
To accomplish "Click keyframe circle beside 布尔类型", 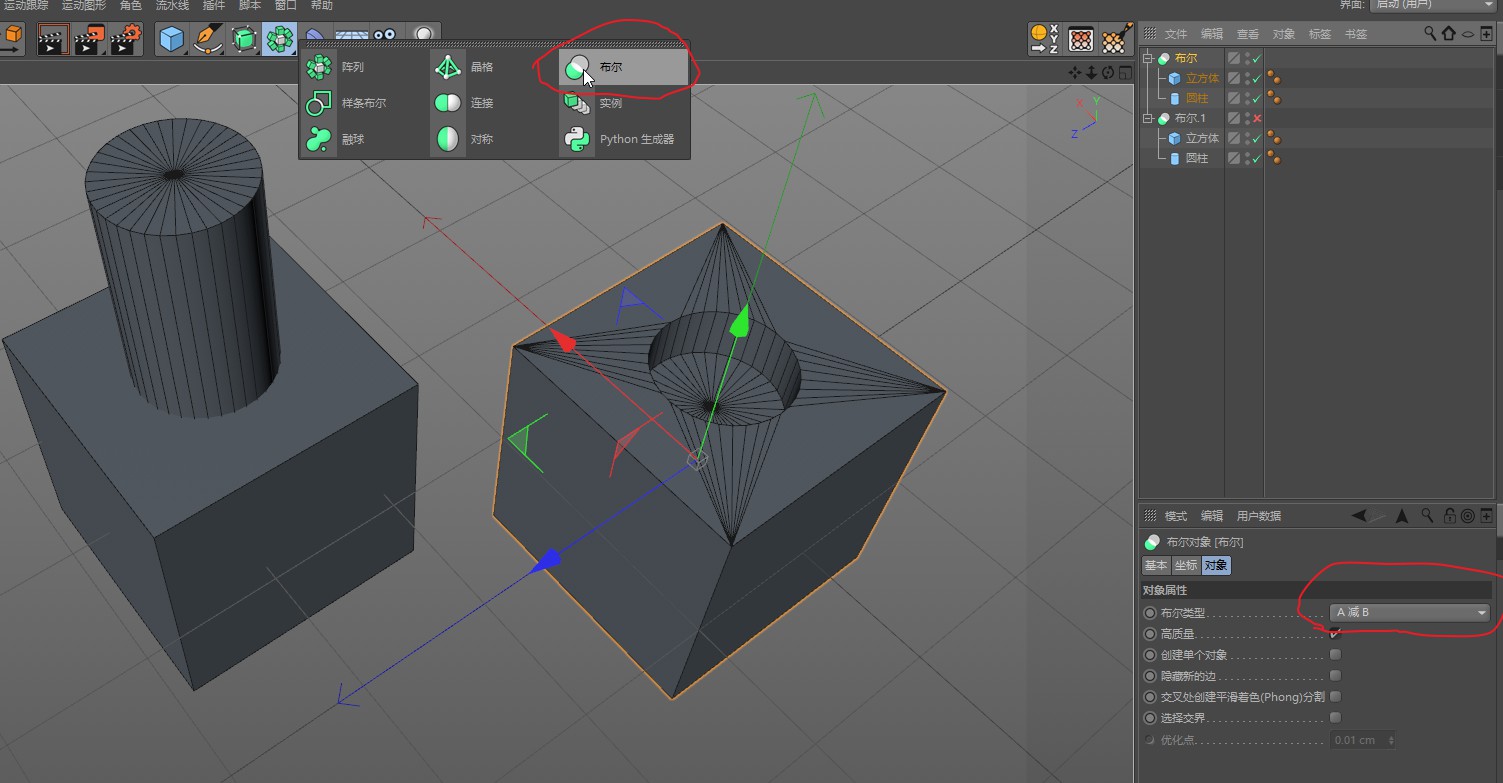I will [x=1149, y=613].
